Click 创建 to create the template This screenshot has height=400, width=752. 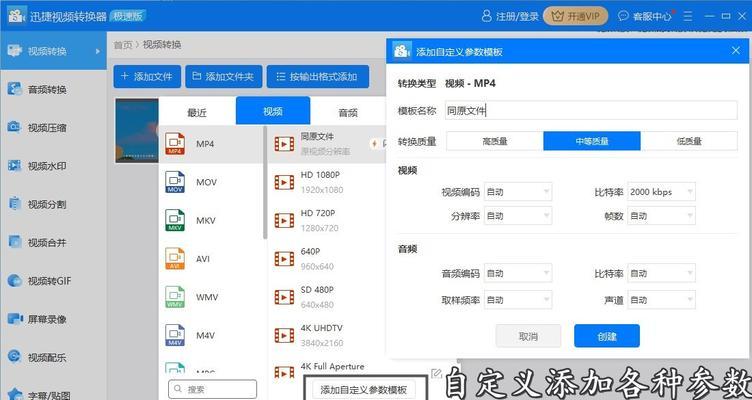point(607,336)
